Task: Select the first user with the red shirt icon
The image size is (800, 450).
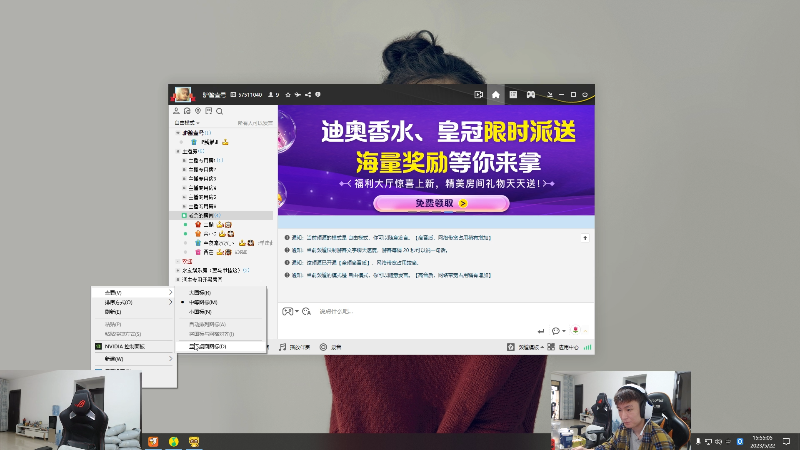Action: click(221, 224)
